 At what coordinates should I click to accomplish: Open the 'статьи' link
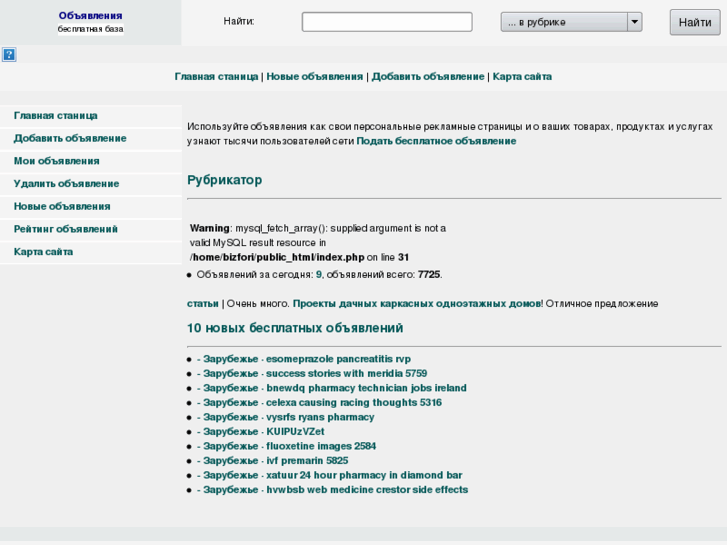click(x=203, y=304)
